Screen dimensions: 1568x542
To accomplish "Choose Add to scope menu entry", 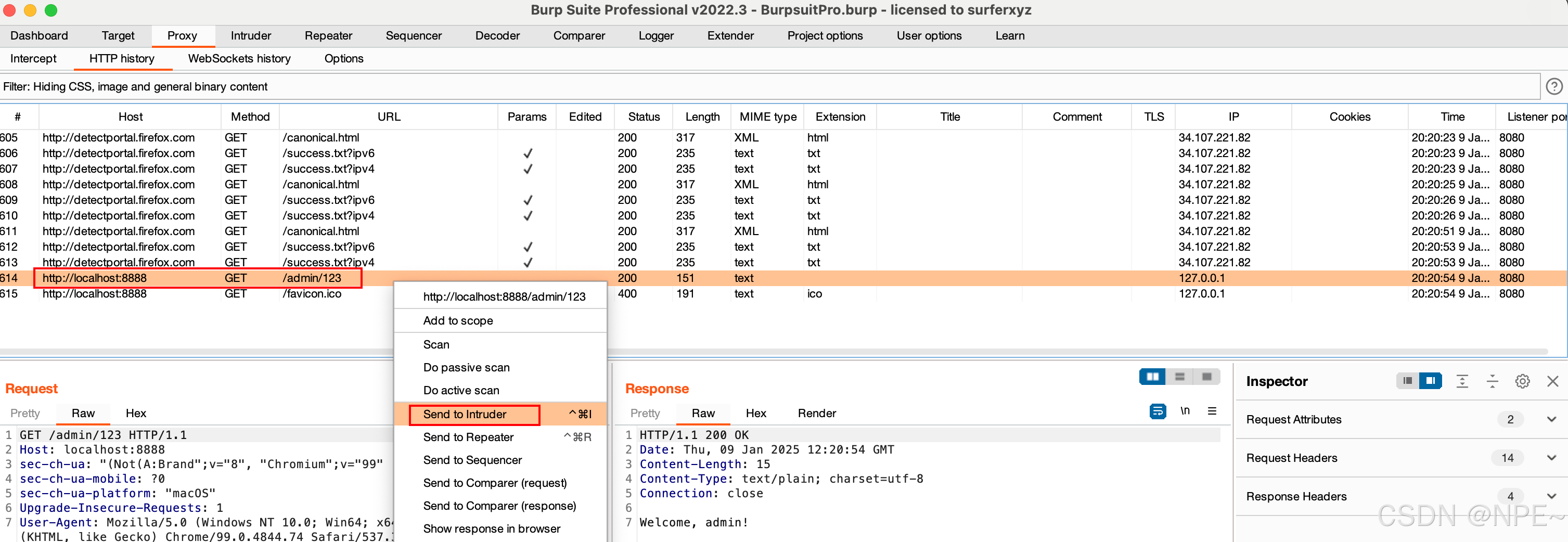I will [500, 320].
